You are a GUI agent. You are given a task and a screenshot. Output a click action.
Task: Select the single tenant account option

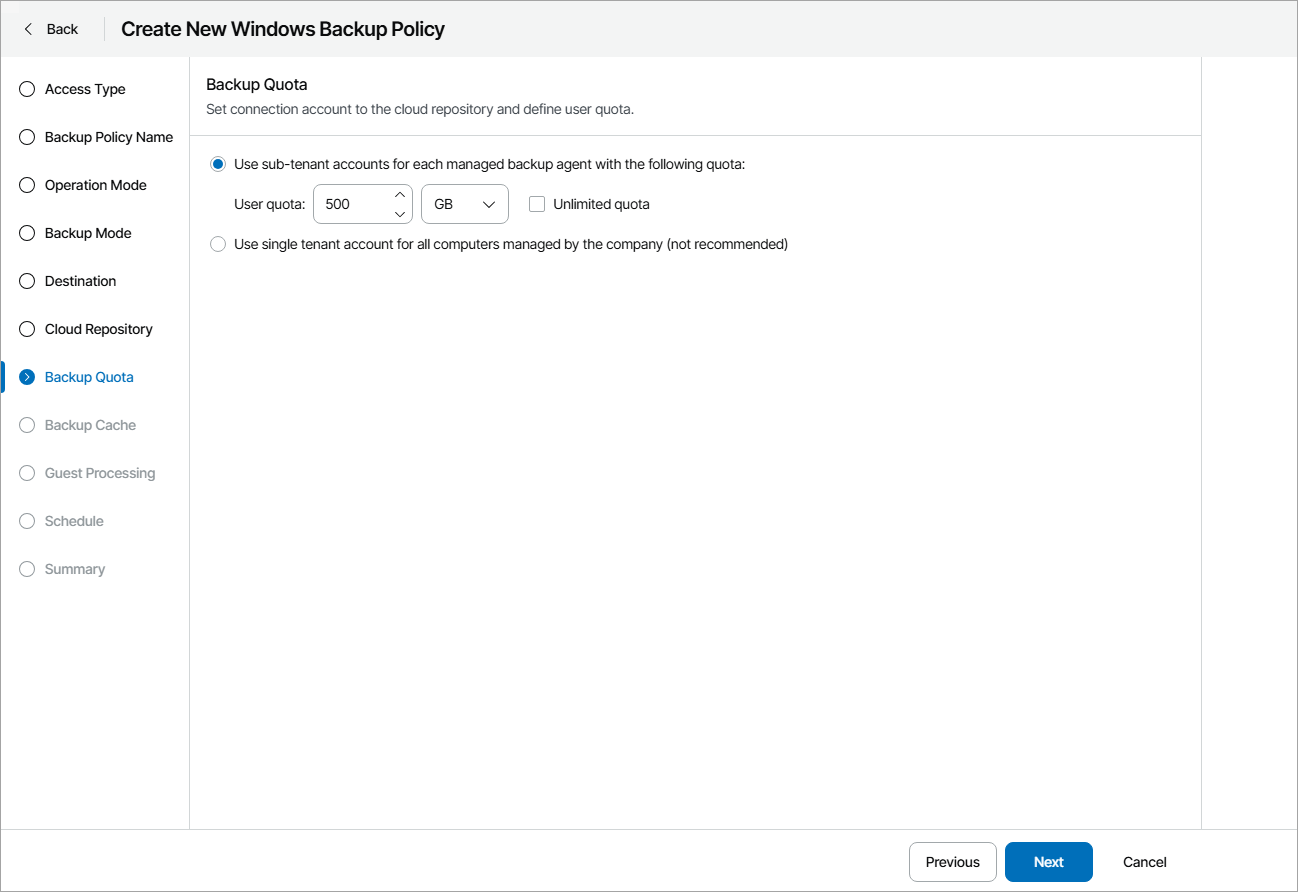pyautogui.click(x=217, y=244)
